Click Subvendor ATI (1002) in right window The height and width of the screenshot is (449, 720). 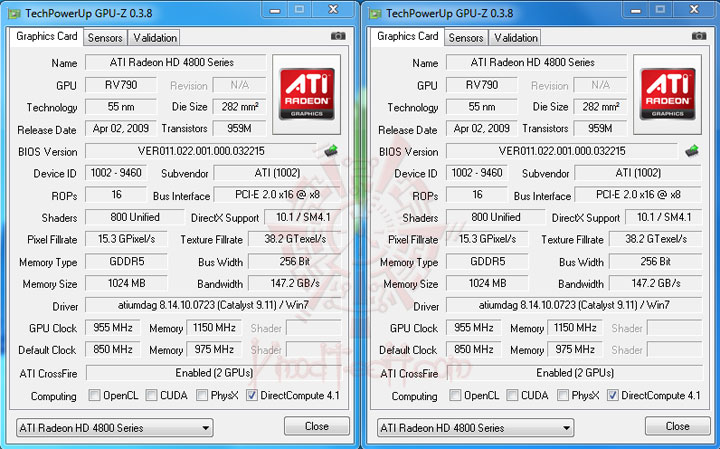[638, 173]
